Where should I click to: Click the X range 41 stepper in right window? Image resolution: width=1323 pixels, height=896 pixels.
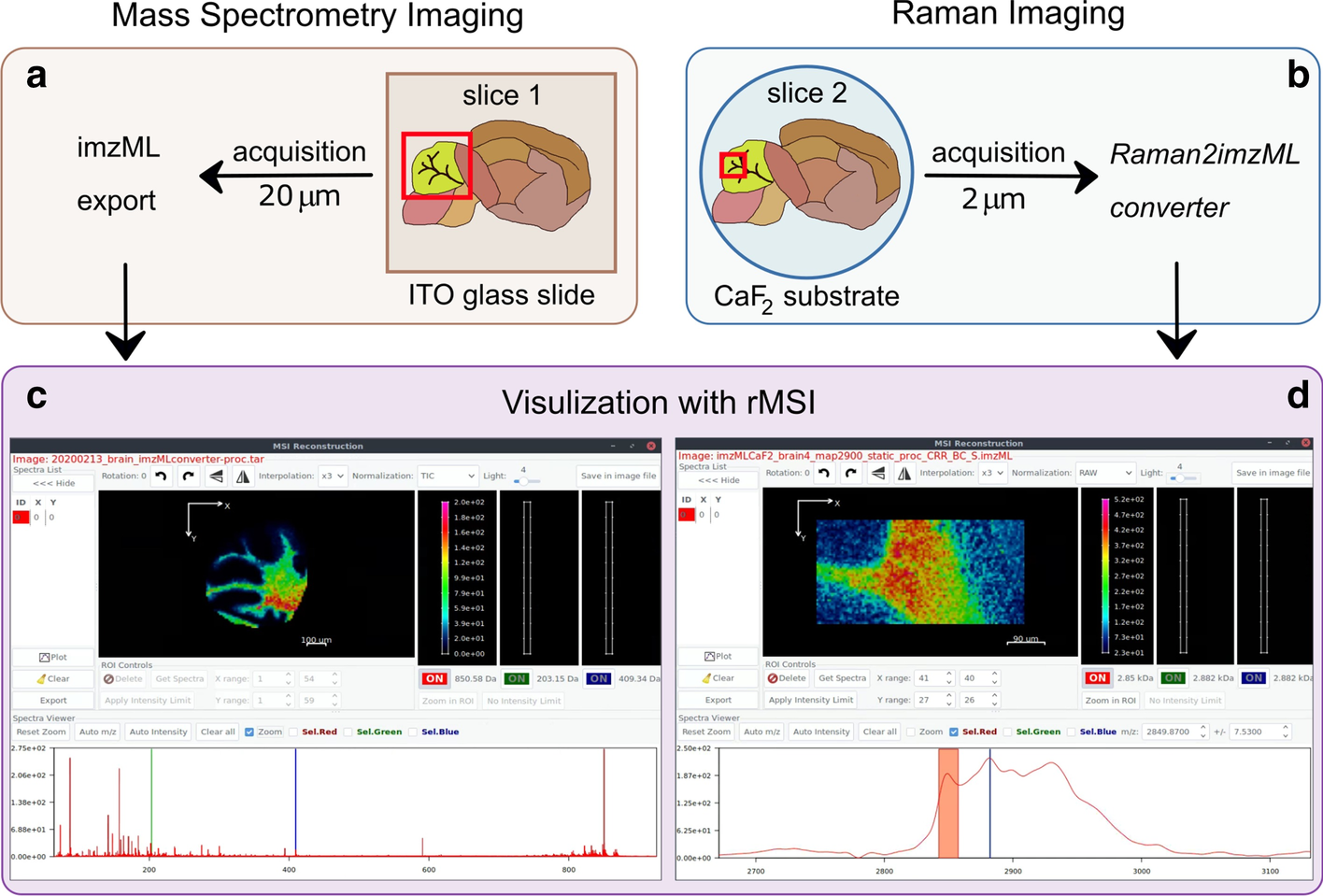(x=933, y=678)
